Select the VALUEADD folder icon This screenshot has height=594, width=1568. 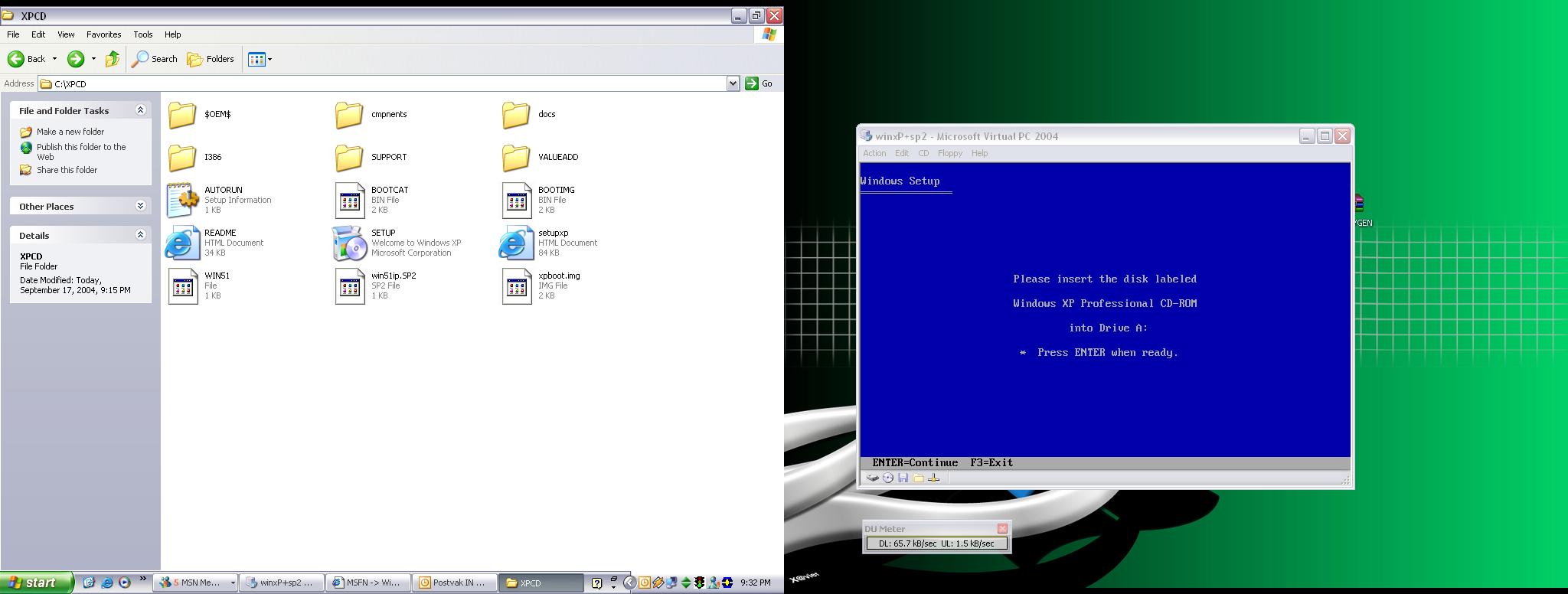516,157
